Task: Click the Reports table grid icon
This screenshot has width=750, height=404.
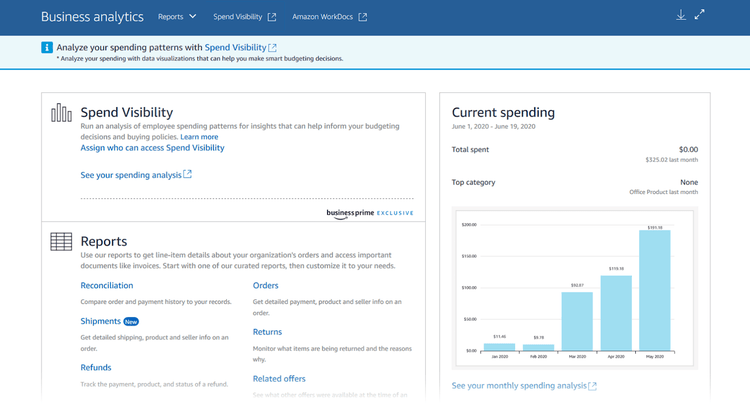Action: click(61, 241)
